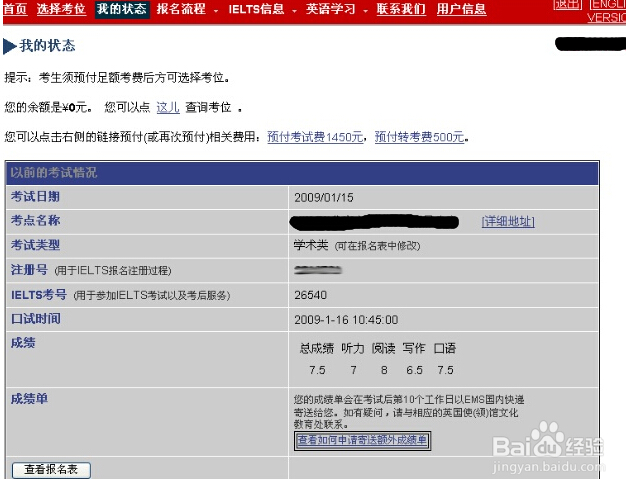Click the balance text 您的余额是¥0元
The height and width of the screenshot is (483, 626).
click(x=48, y=107)
